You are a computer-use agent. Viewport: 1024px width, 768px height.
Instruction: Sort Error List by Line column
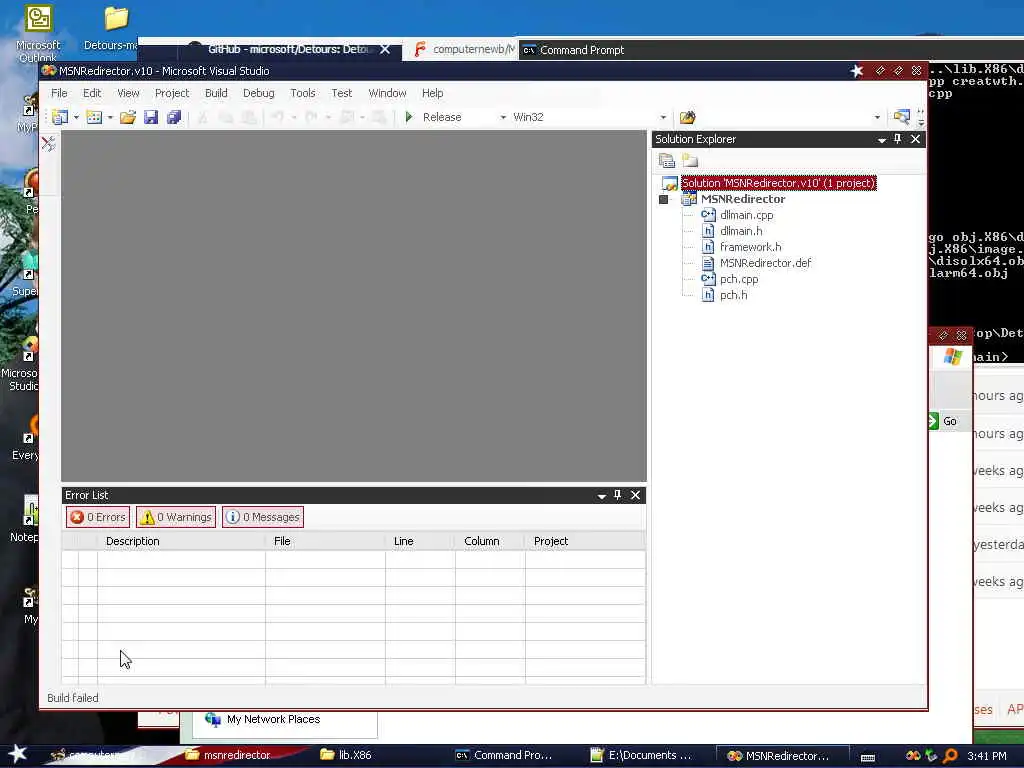pos(420,541)
